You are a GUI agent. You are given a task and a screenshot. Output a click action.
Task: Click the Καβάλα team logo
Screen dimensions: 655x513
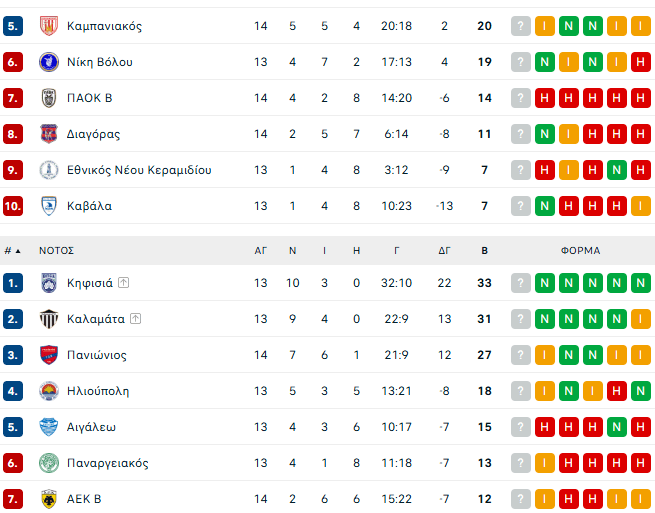[48, 206]
